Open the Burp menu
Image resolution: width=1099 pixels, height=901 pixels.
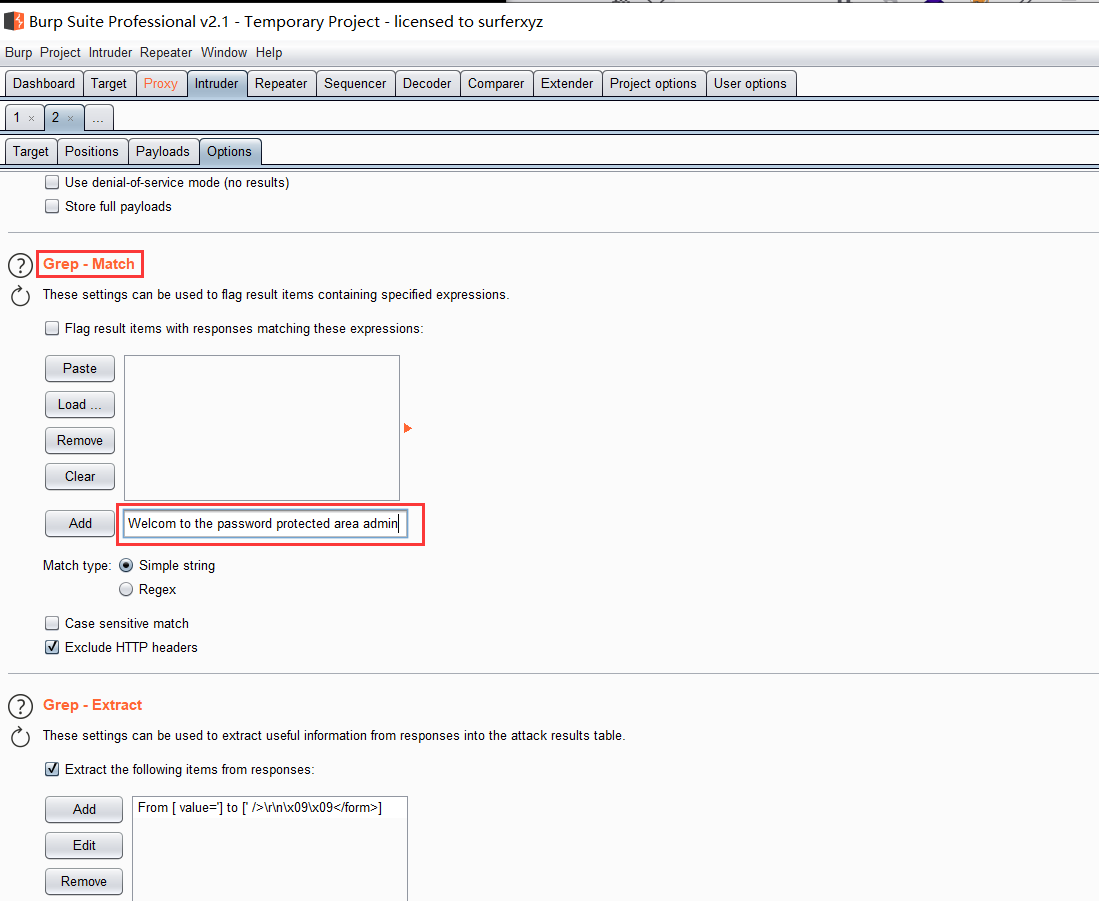(18, 53)
